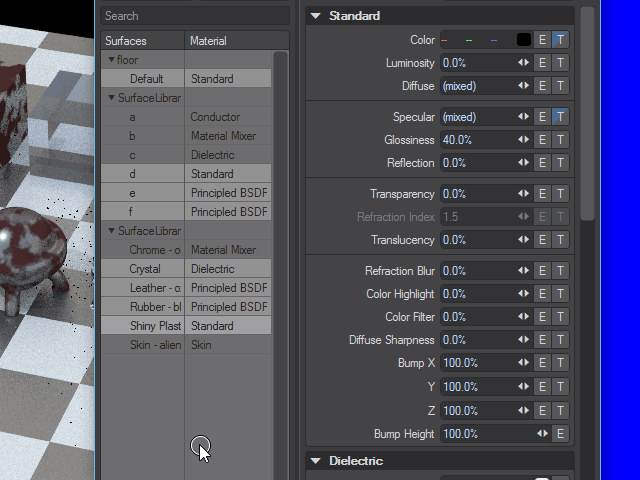Click Bump Height envelope E button
Image resolution: width=640 pixels, height=480 pixels.
560,434
